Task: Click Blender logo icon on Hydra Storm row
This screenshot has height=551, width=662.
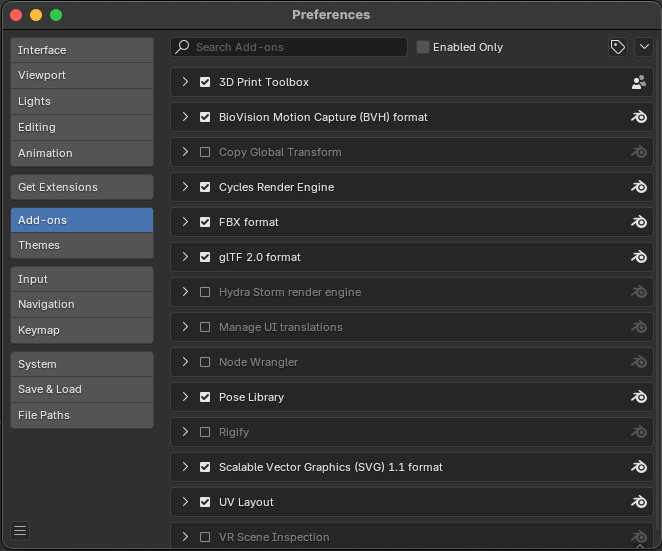Action: coord(639,292)
